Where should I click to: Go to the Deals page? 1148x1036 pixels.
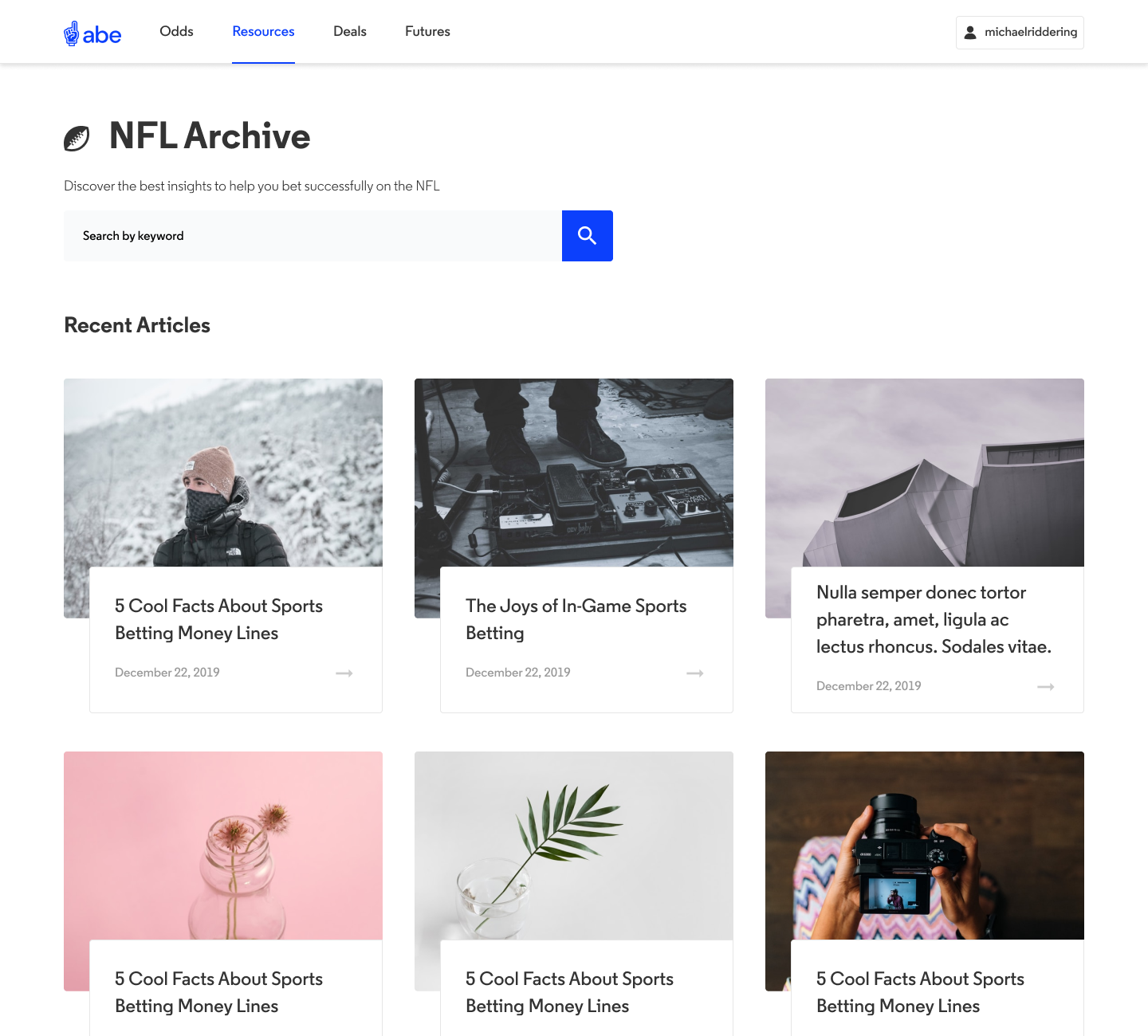(350, 32)
